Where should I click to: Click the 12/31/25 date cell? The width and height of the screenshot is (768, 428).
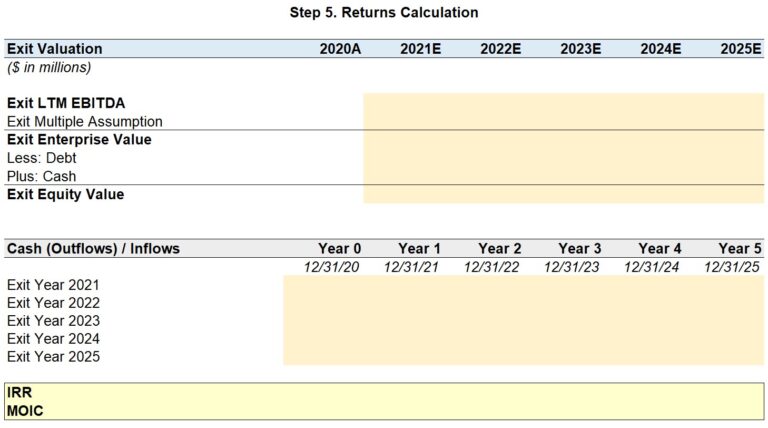point(733,267)
